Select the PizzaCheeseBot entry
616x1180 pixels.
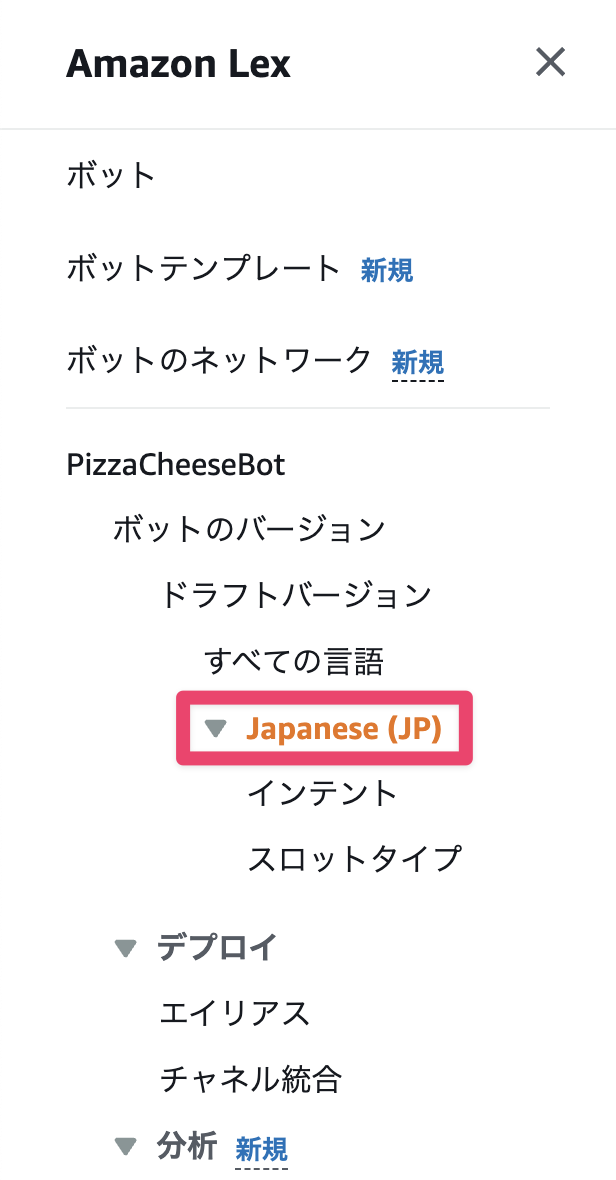coord(175,464)
